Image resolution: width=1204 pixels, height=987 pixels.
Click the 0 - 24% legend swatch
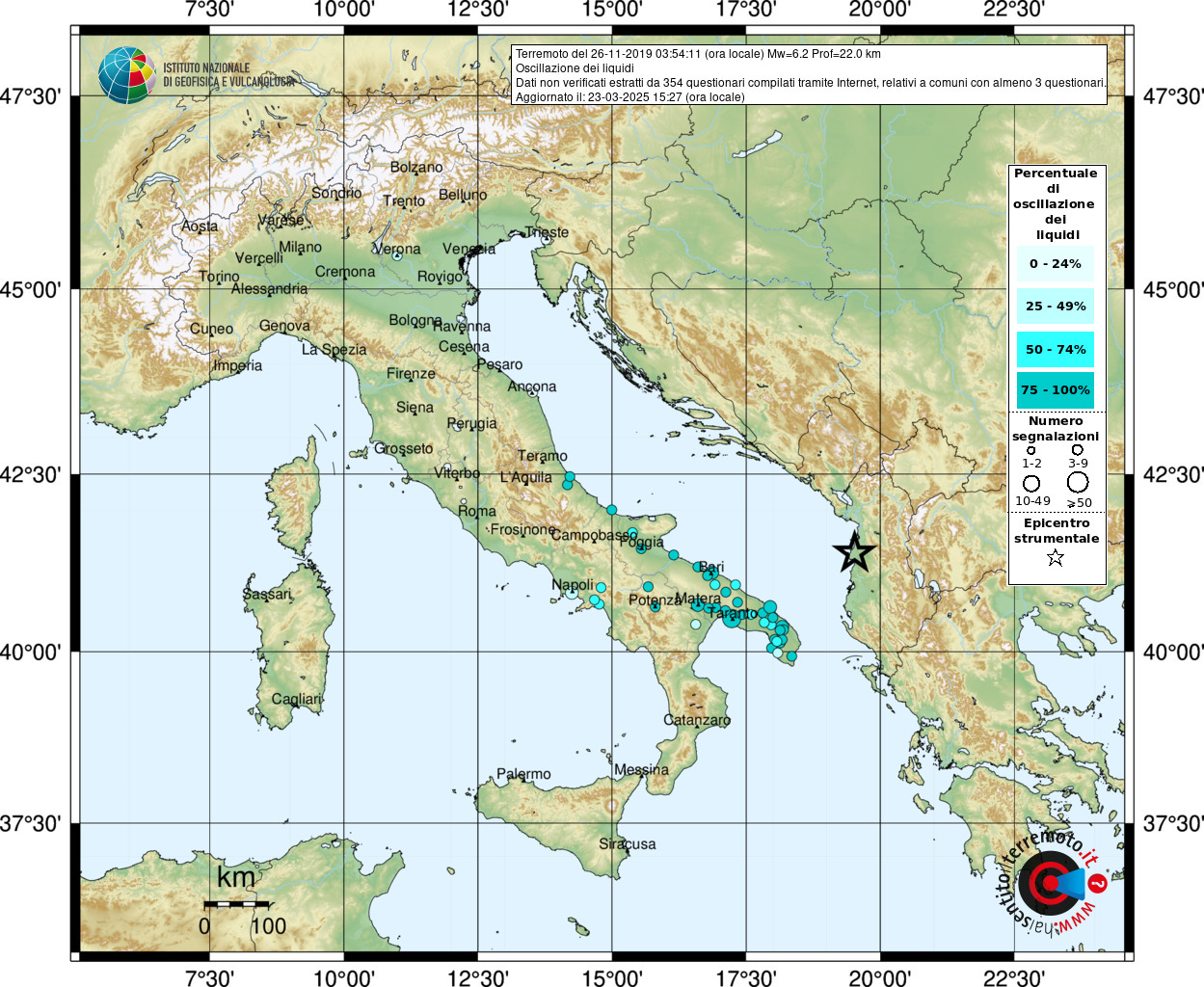pos(1056,264)
